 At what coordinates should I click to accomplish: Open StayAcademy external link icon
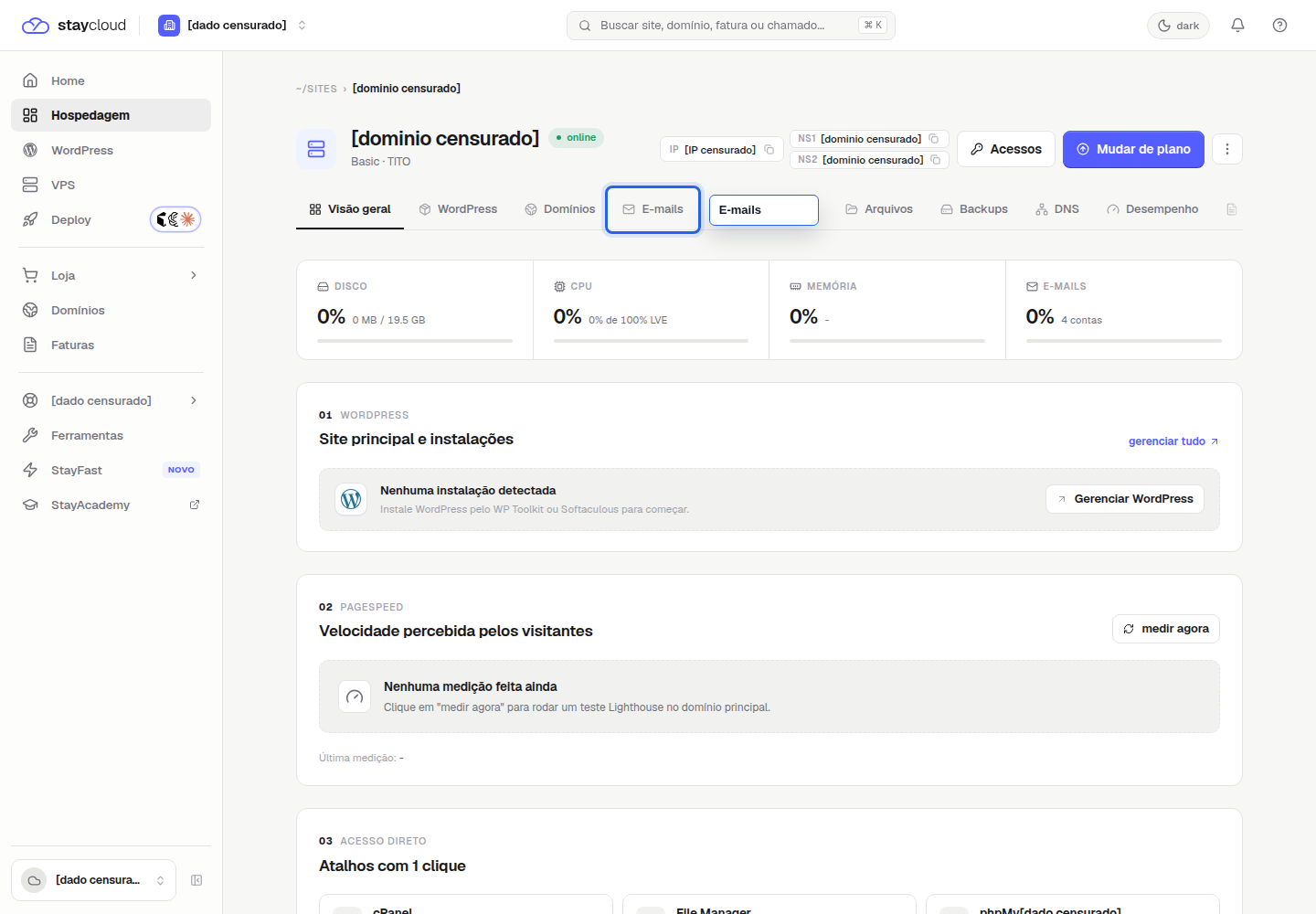click(x=195, y=505)
